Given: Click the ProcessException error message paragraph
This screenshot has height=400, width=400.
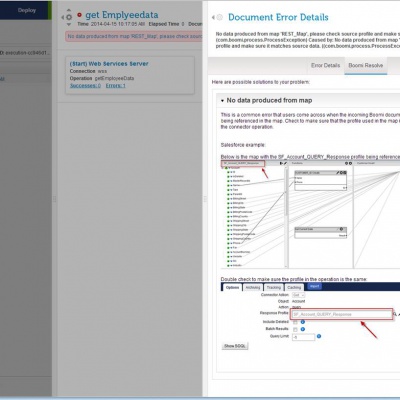Looking at the screenshot, I should 308,40.
